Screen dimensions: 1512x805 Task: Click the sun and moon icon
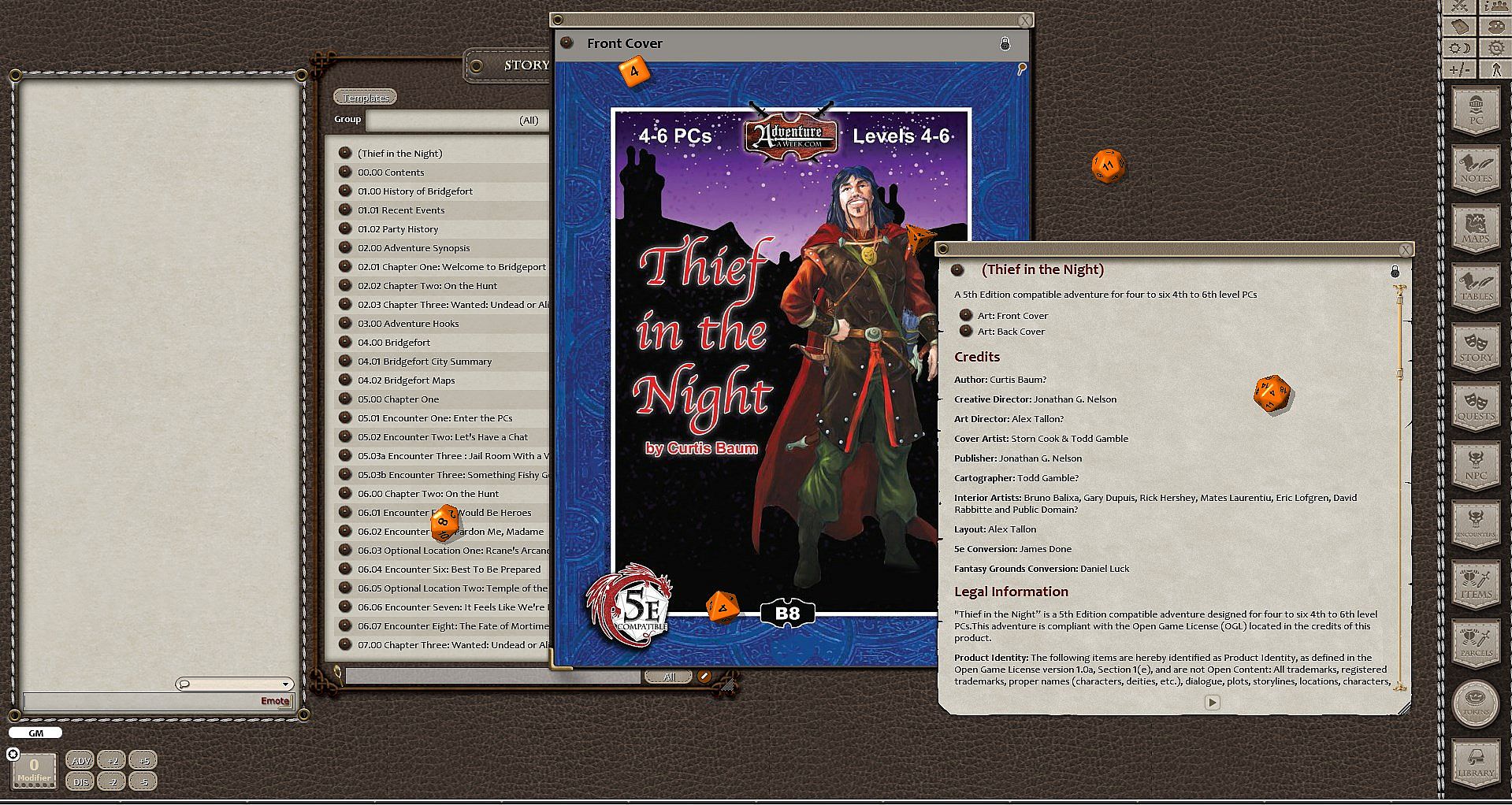tap(1459, 48)
